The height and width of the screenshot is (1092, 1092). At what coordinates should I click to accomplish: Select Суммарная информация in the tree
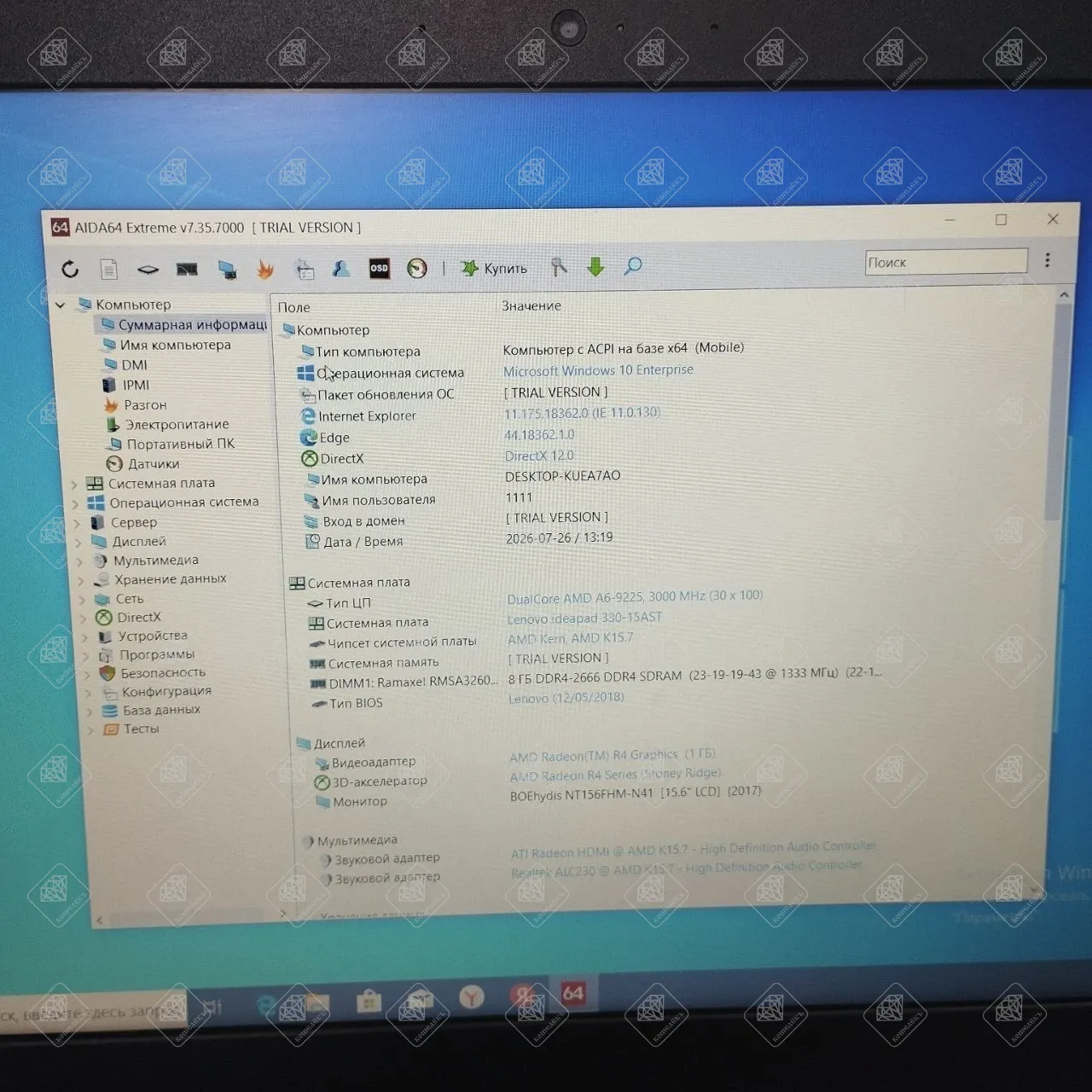tap(183, 325)
